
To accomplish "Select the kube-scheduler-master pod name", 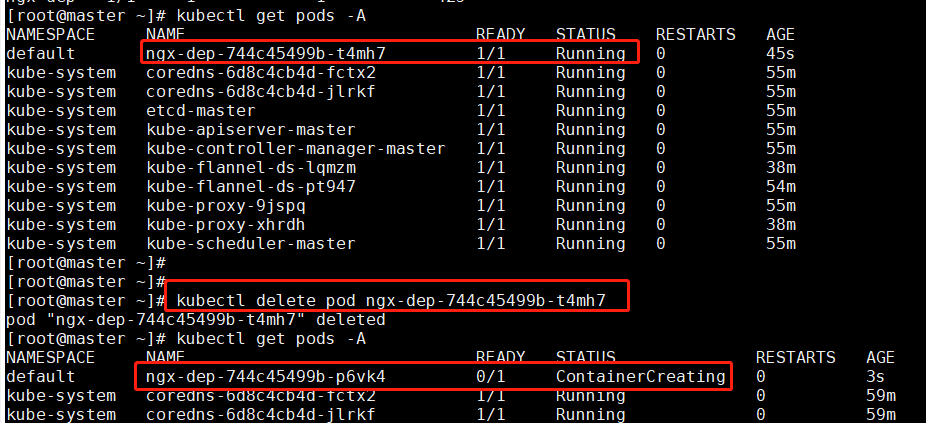I will point(250,244).
